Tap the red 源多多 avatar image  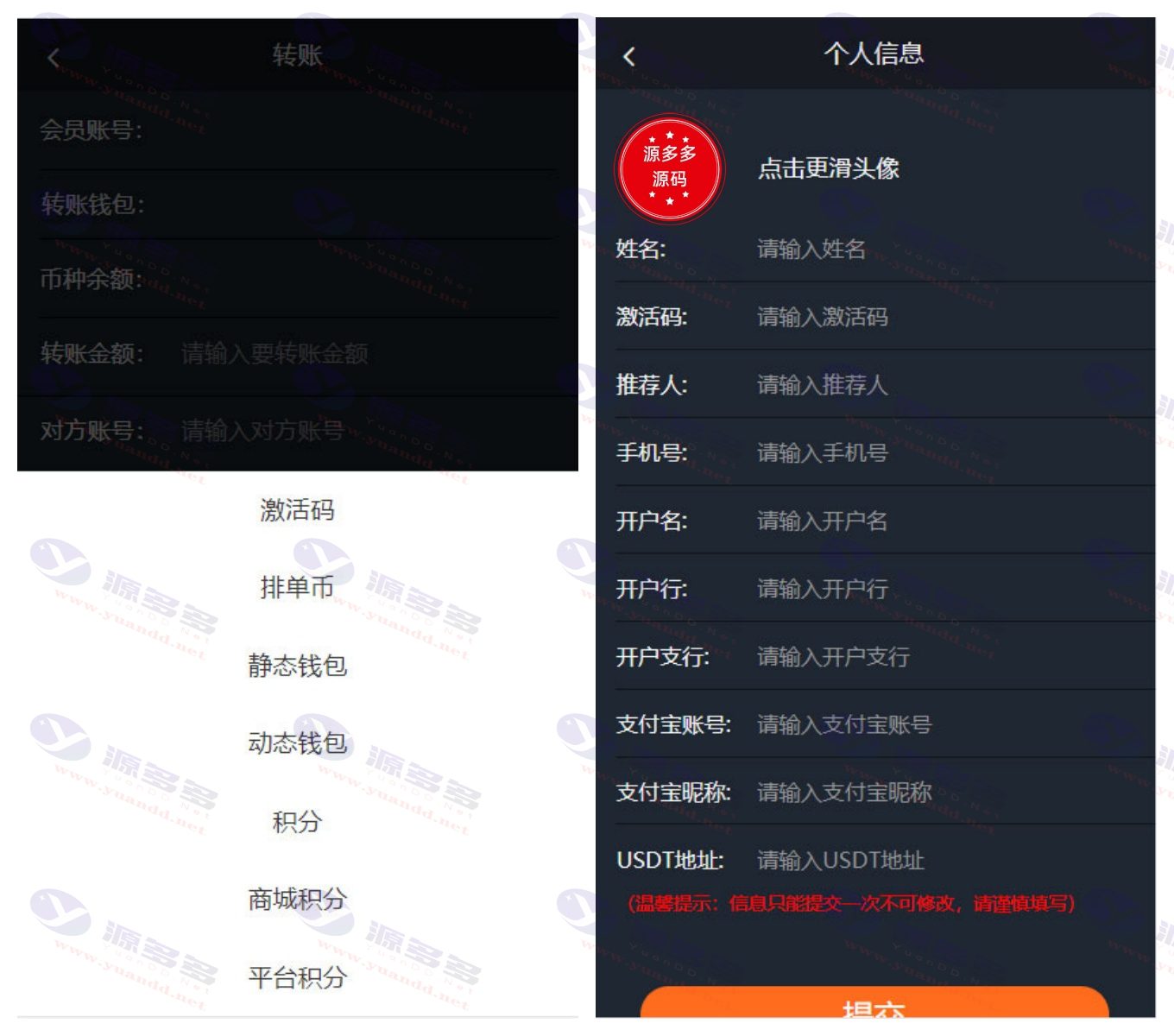click(x=669, y=168)
